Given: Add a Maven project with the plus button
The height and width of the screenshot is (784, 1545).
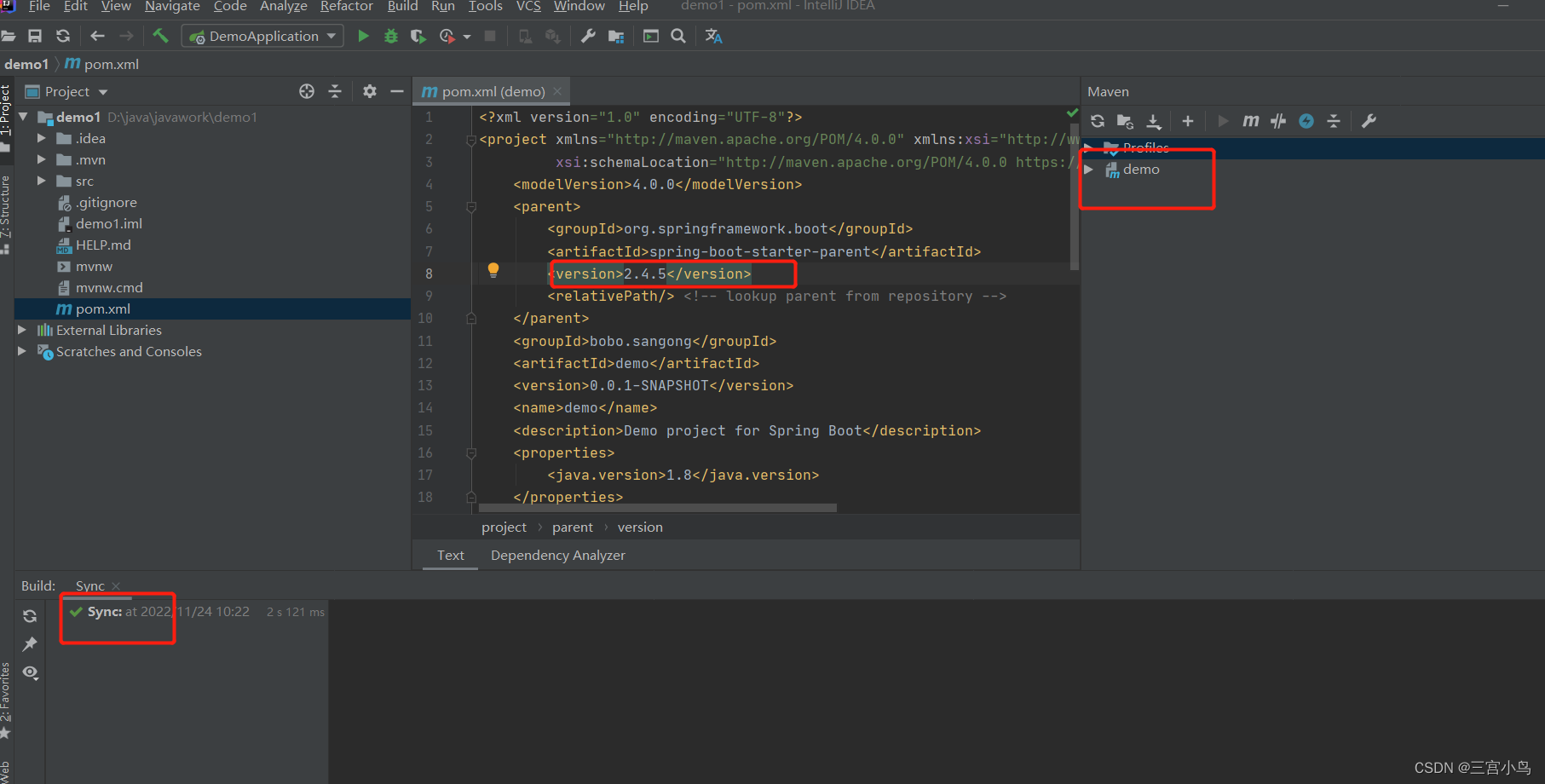Looking at the screenshot, I should coord(1188,120).
